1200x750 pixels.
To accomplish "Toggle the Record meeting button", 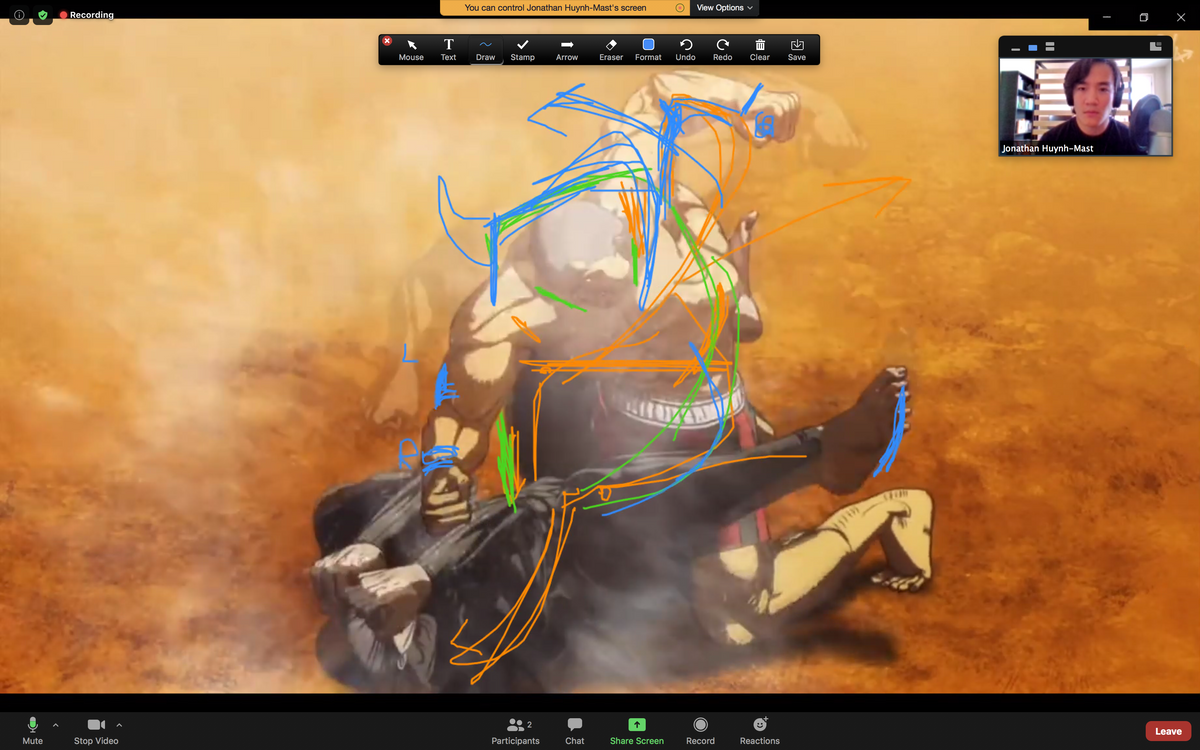I will point(700,730).
